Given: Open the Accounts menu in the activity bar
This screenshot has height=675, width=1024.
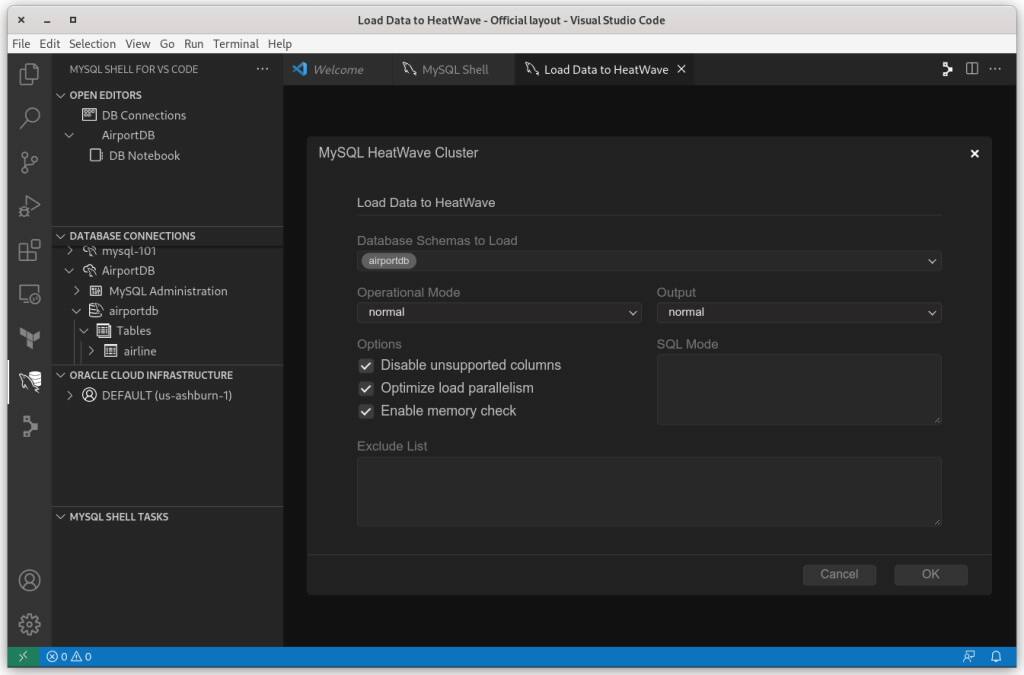Looking at the screenshot, I should tap(29, 580).
